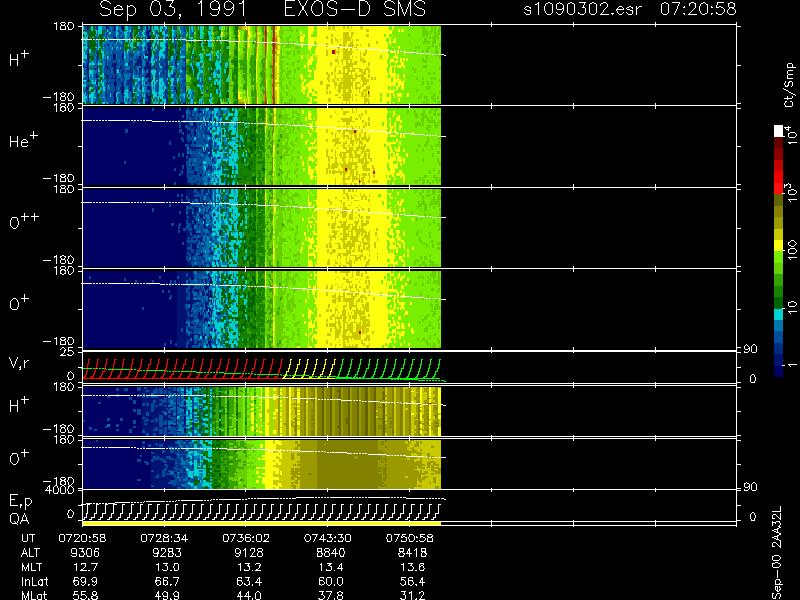Click the MLT value "13.4"
Image resolution: width=800 pixels, height=600 pixels.
331,567
